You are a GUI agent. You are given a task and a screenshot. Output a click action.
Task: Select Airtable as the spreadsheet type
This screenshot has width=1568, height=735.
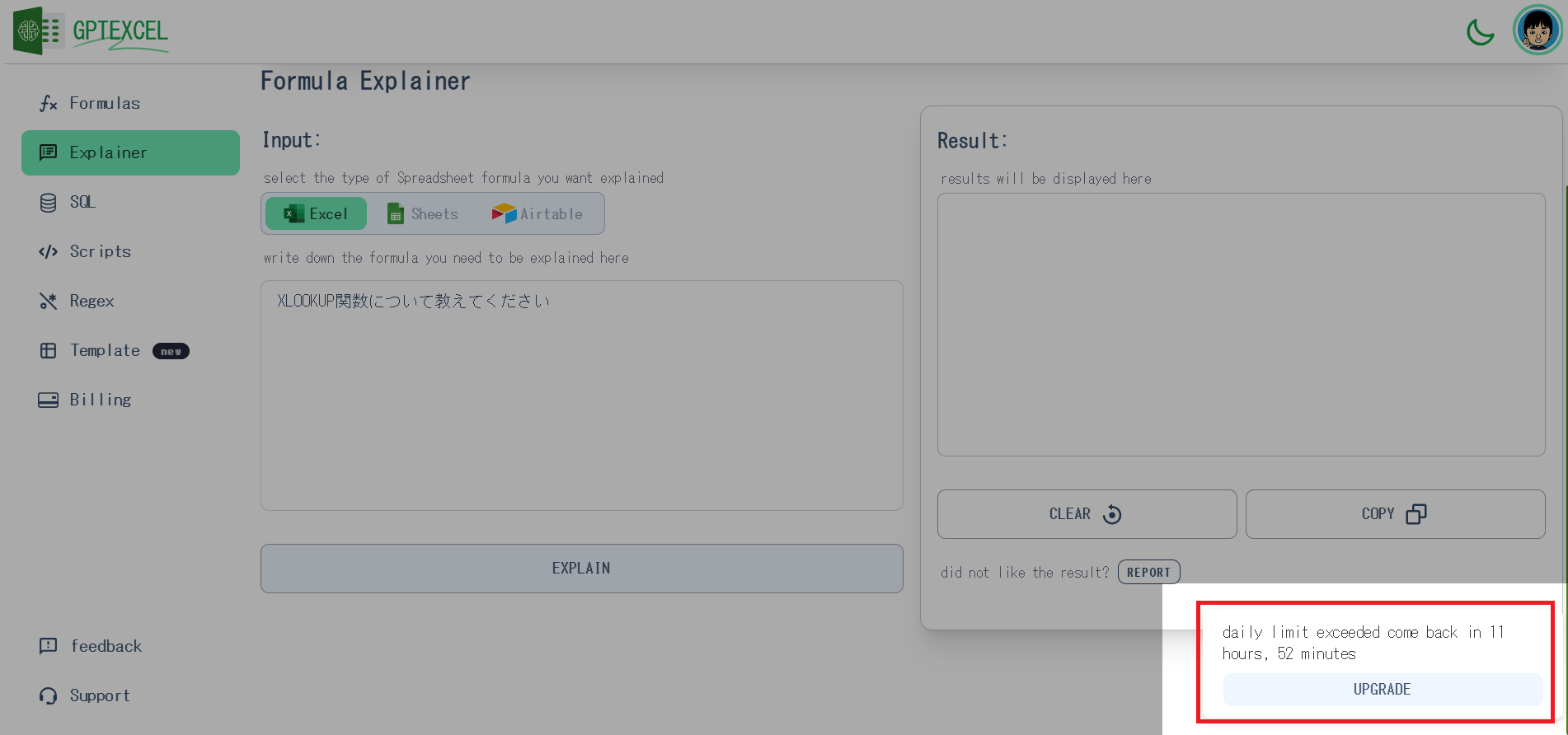point(538,213)
